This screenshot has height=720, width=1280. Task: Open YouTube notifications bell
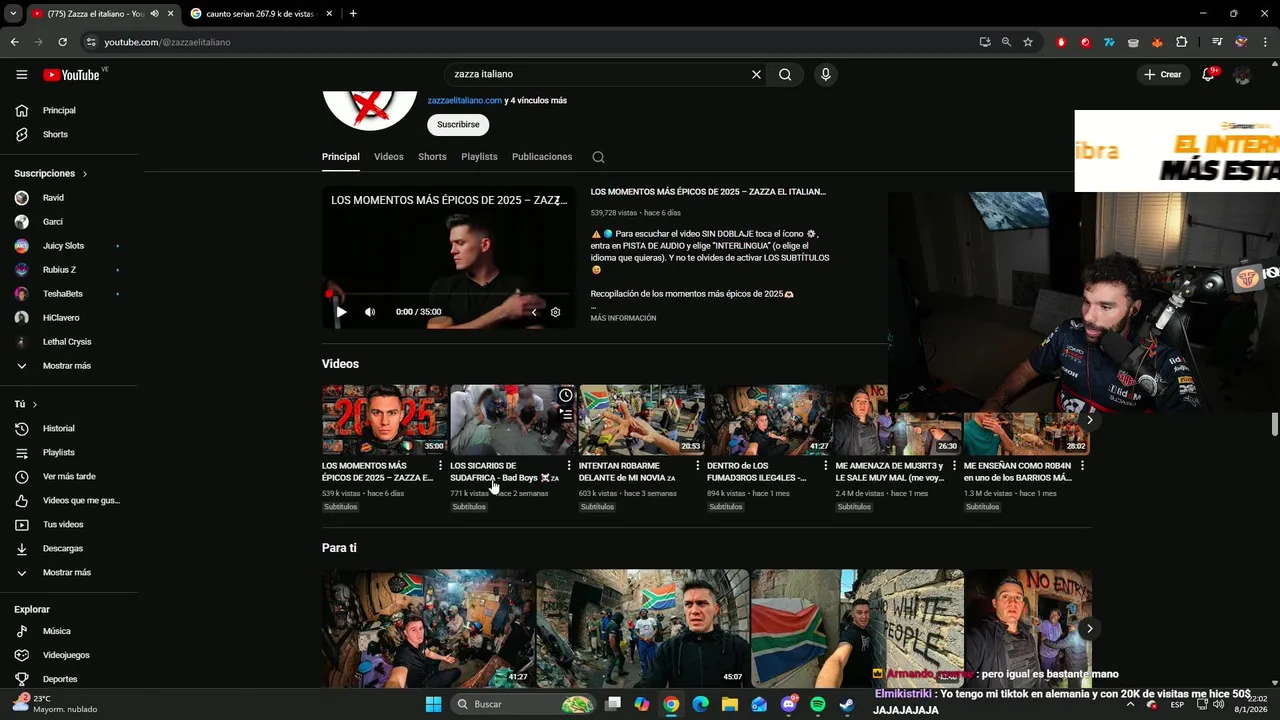(1208, 75)
